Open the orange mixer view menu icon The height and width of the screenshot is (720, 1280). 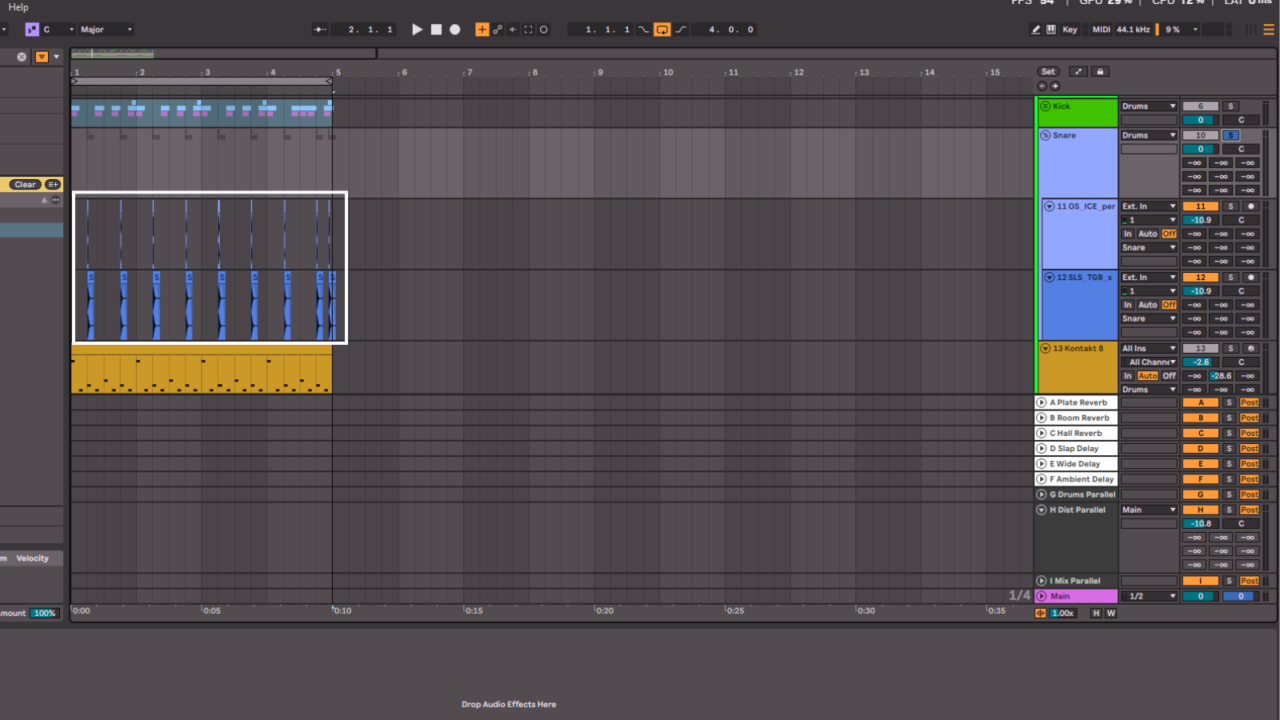point(1269,30)
